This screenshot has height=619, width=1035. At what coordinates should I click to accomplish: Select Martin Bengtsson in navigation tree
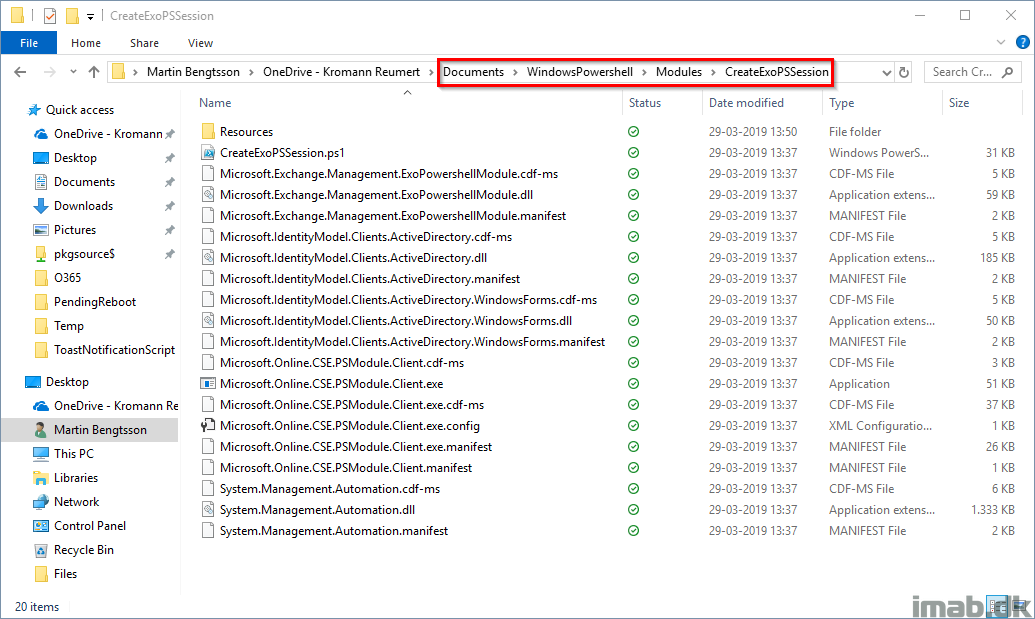coord(100,430)
